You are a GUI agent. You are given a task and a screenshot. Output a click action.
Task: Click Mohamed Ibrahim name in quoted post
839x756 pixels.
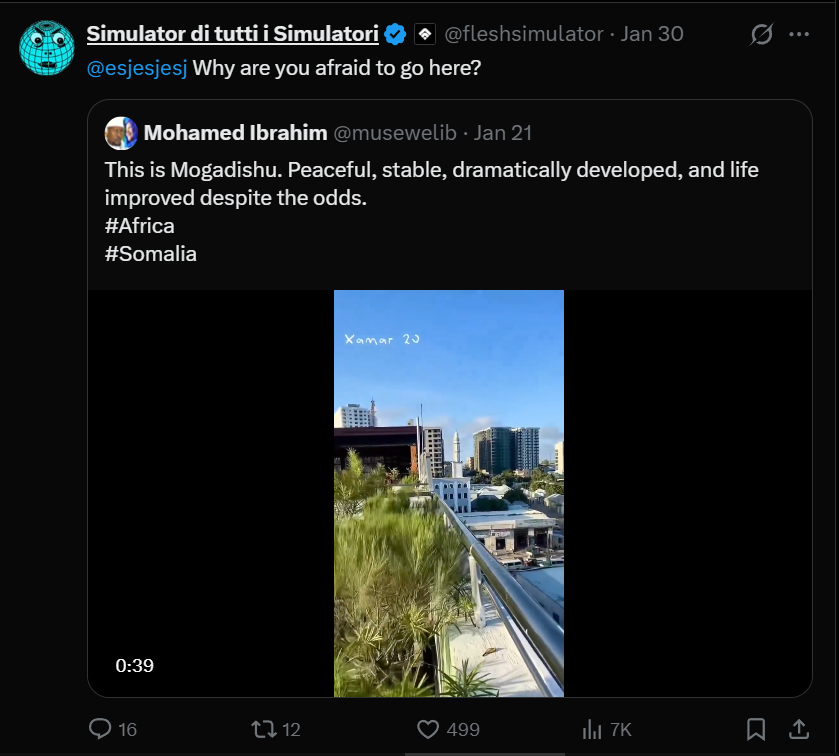coord(235,133)
